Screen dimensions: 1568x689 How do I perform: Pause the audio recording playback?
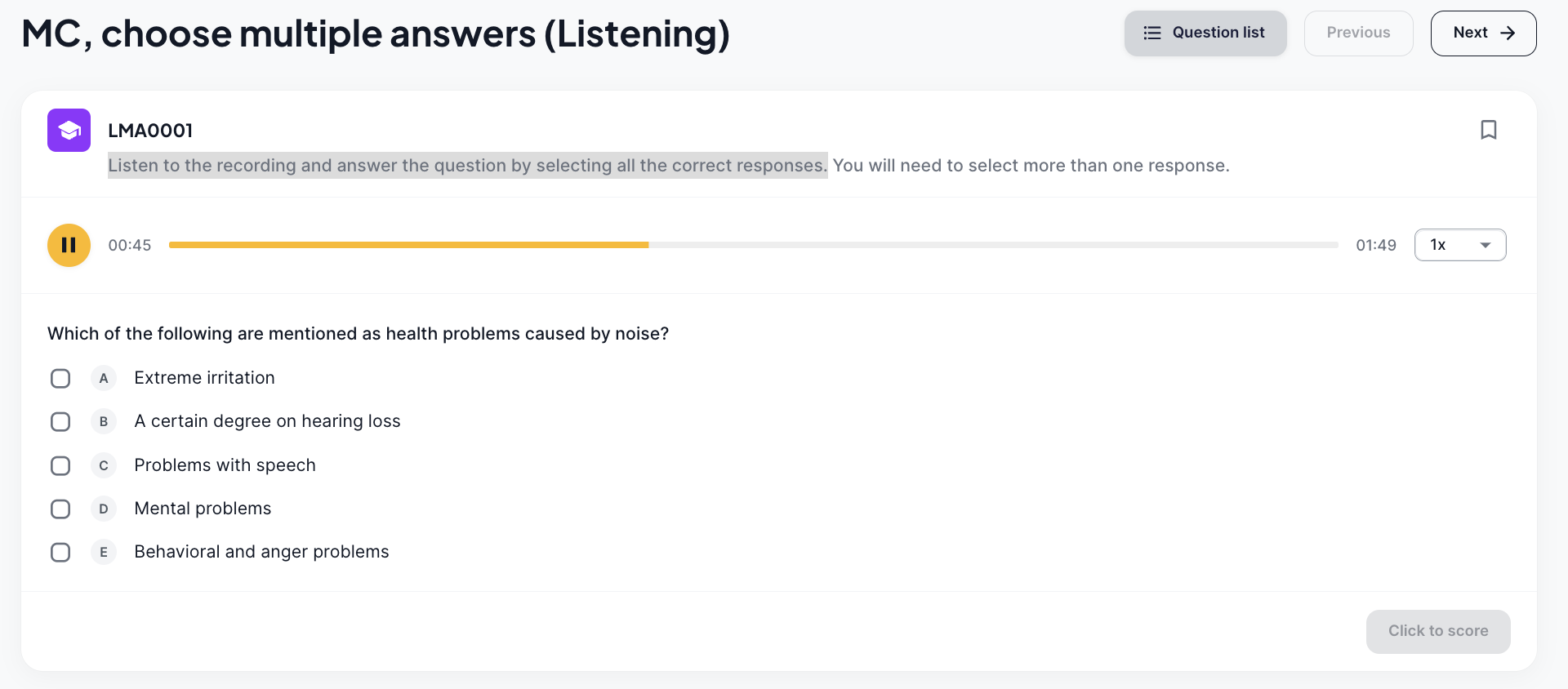click(69, 245)
